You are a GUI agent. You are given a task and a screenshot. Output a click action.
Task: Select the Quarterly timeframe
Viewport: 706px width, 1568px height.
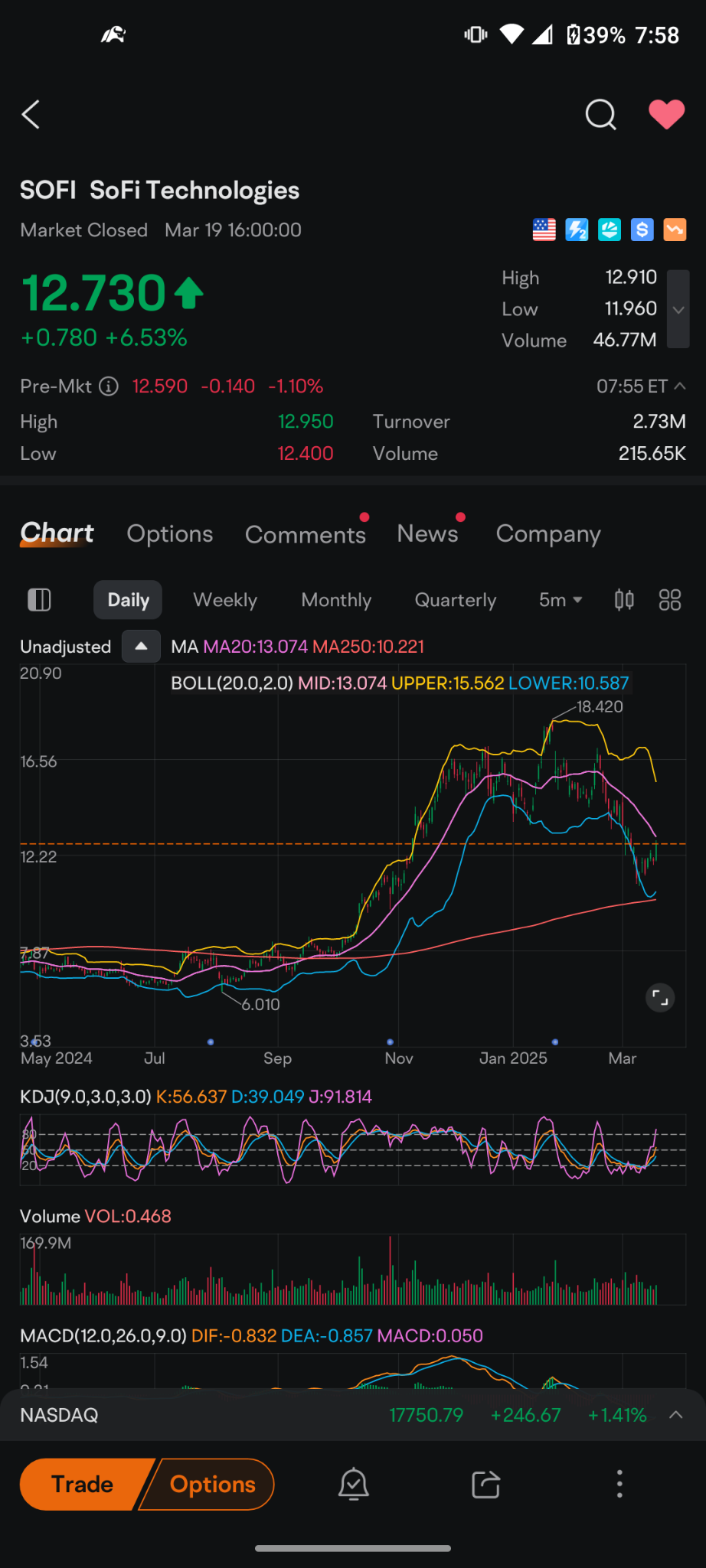pyautogui.click(x=456, y=600)
